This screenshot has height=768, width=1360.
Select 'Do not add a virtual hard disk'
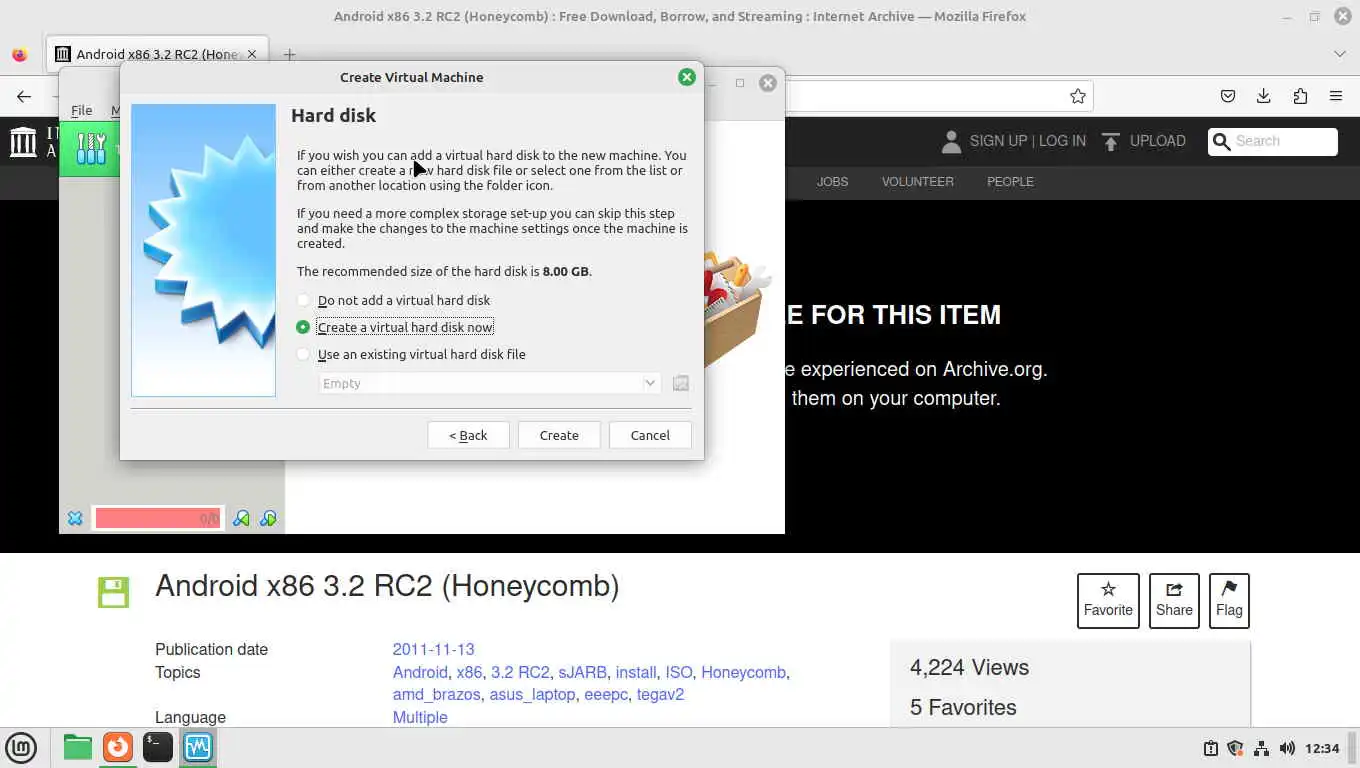pos(394,300)
